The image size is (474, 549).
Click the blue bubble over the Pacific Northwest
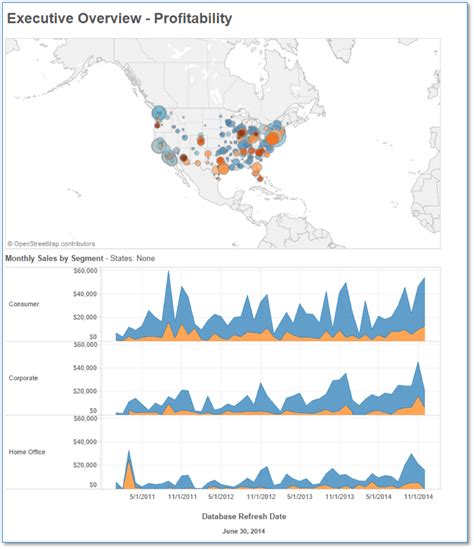tap(159, 113)
